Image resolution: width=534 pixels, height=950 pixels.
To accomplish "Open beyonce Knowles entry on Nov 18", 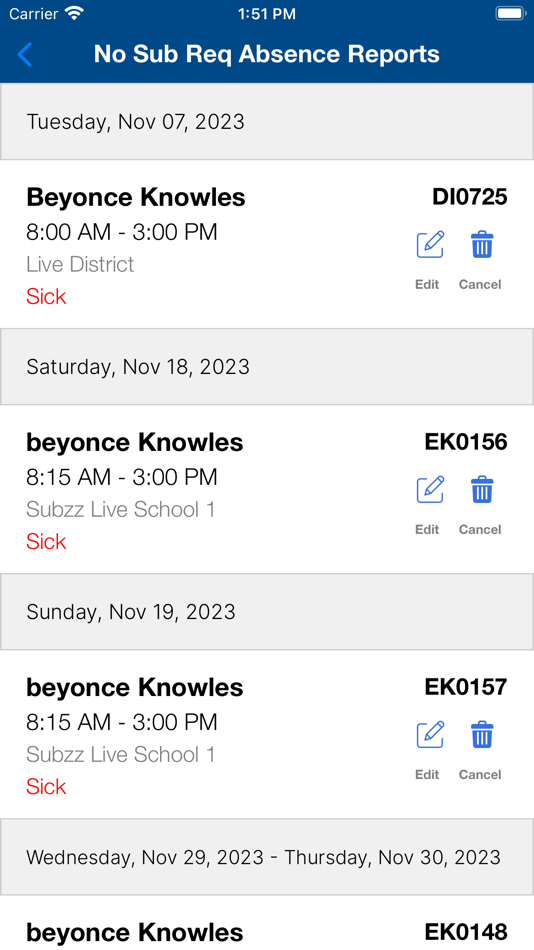I will pos(267,489).
